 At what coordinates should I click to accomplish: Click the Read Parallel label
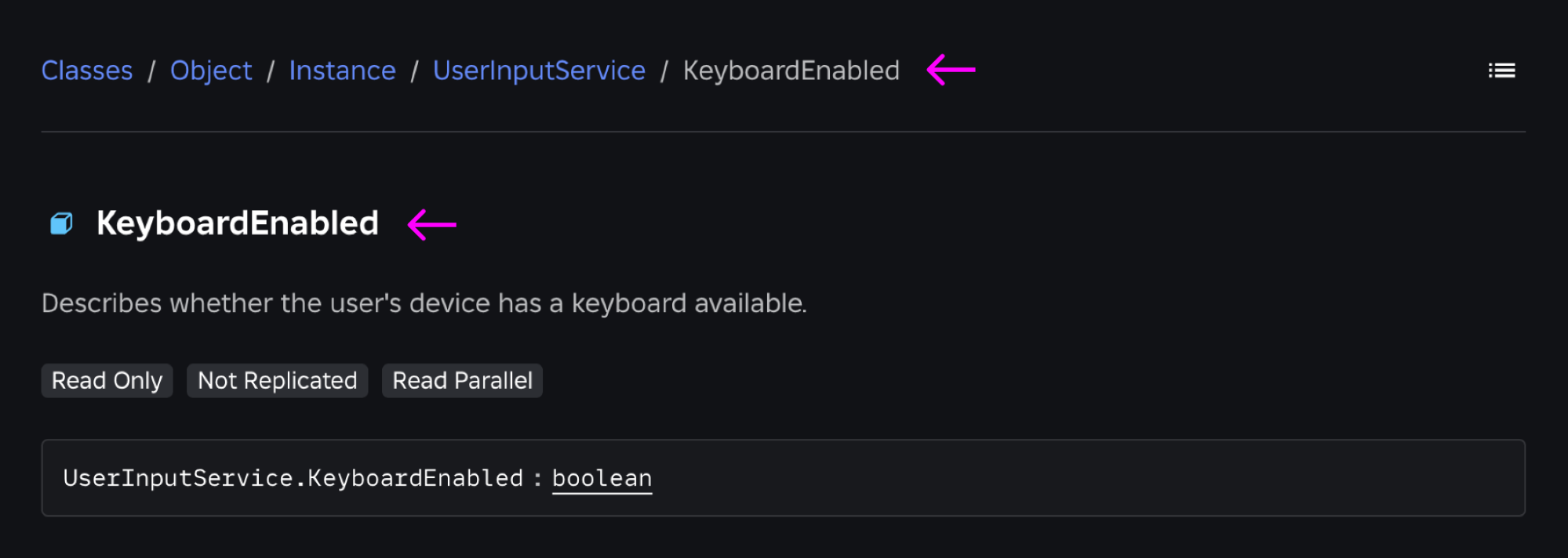point(461,380)
